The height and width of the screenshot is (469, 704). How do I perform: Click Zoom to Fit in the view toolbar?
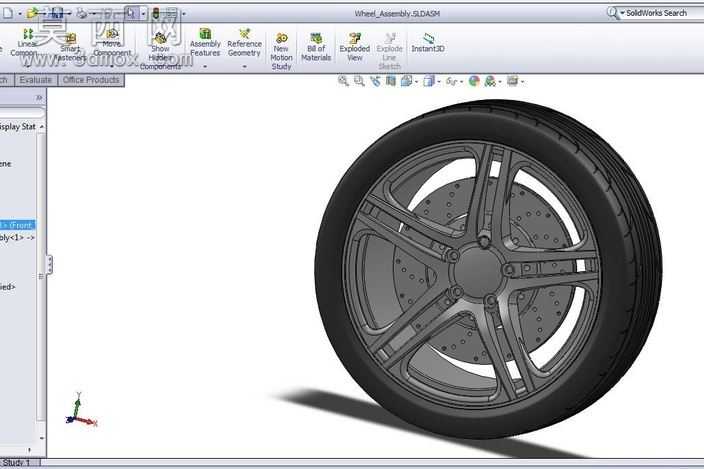(343, 81)
